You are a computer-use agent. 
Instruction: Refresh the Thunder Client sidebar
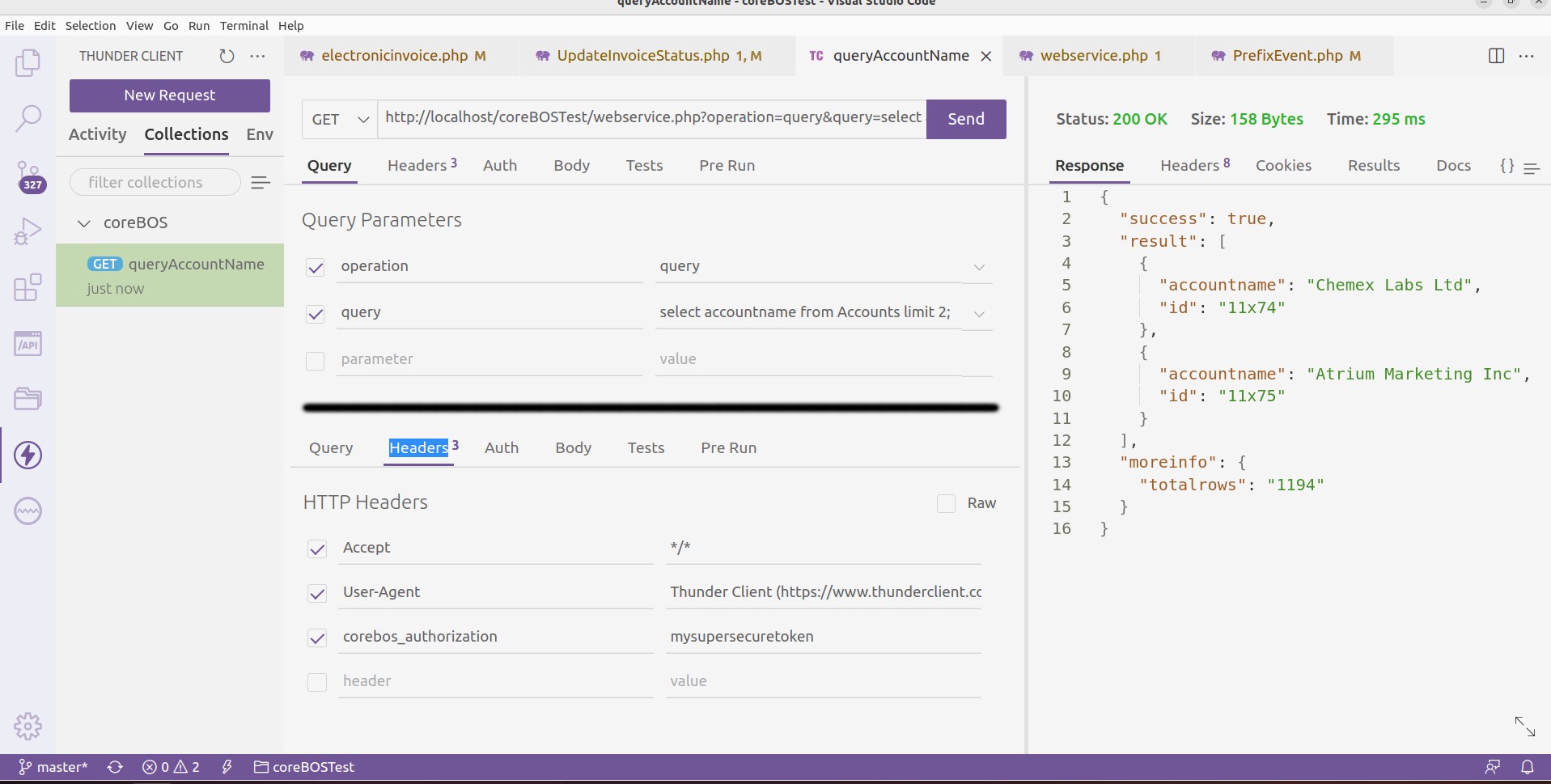tap(227, 56)
